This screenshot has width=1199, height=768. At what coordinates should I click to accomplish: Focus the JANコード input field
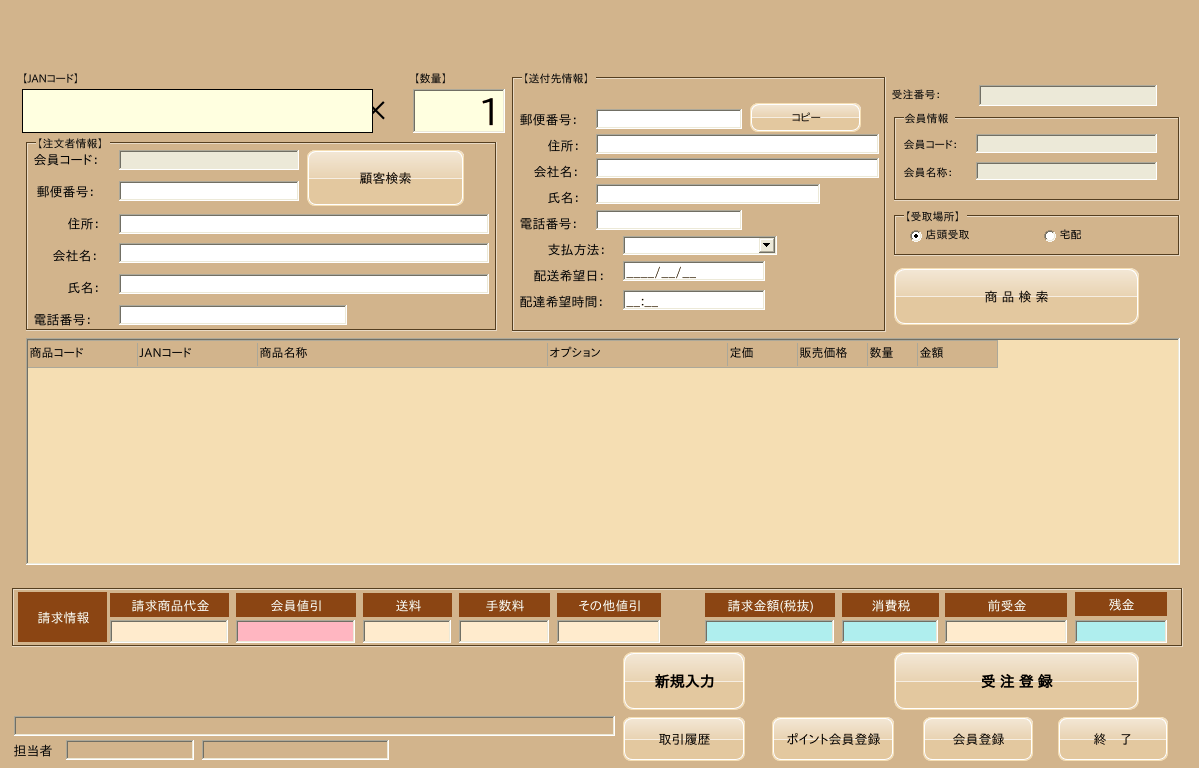tap(197, 111)
